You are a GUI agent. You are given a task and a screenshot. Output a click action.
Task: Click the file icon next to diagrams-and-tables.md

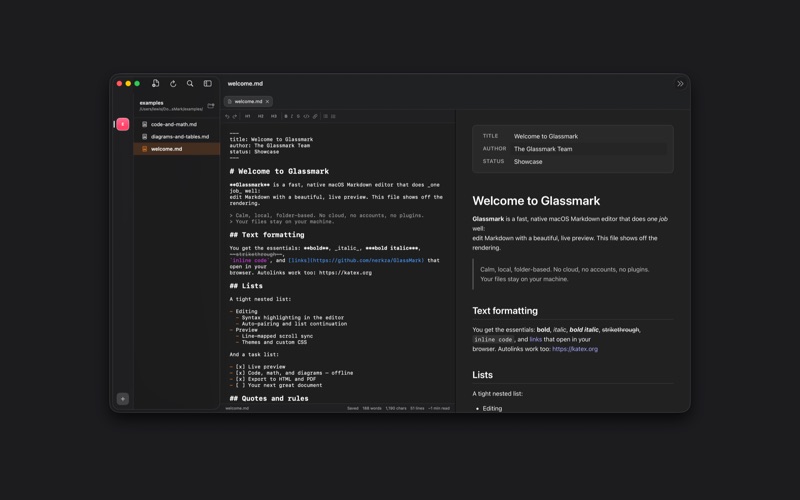[x=144, y=137]
